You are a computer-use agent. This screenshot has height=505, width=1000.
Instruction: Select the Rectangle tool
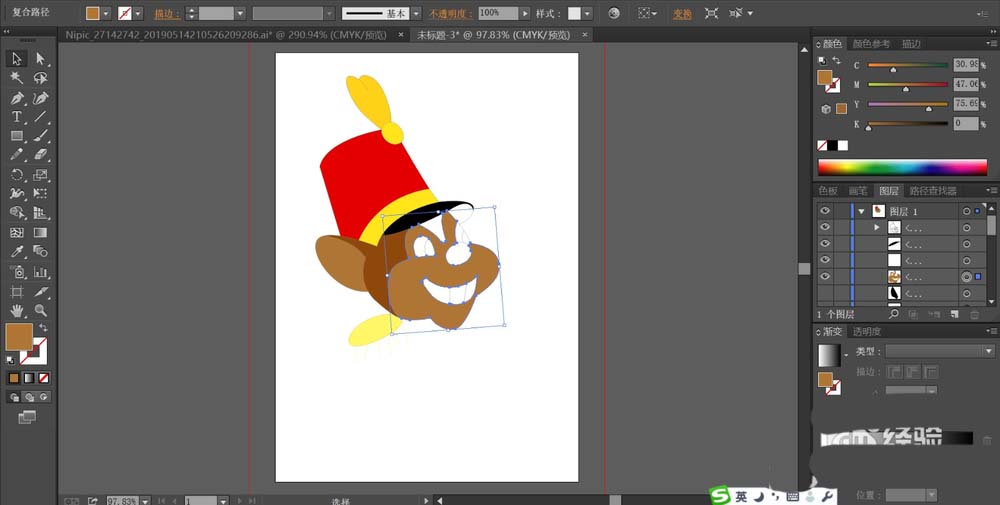[x=17, y=136]
